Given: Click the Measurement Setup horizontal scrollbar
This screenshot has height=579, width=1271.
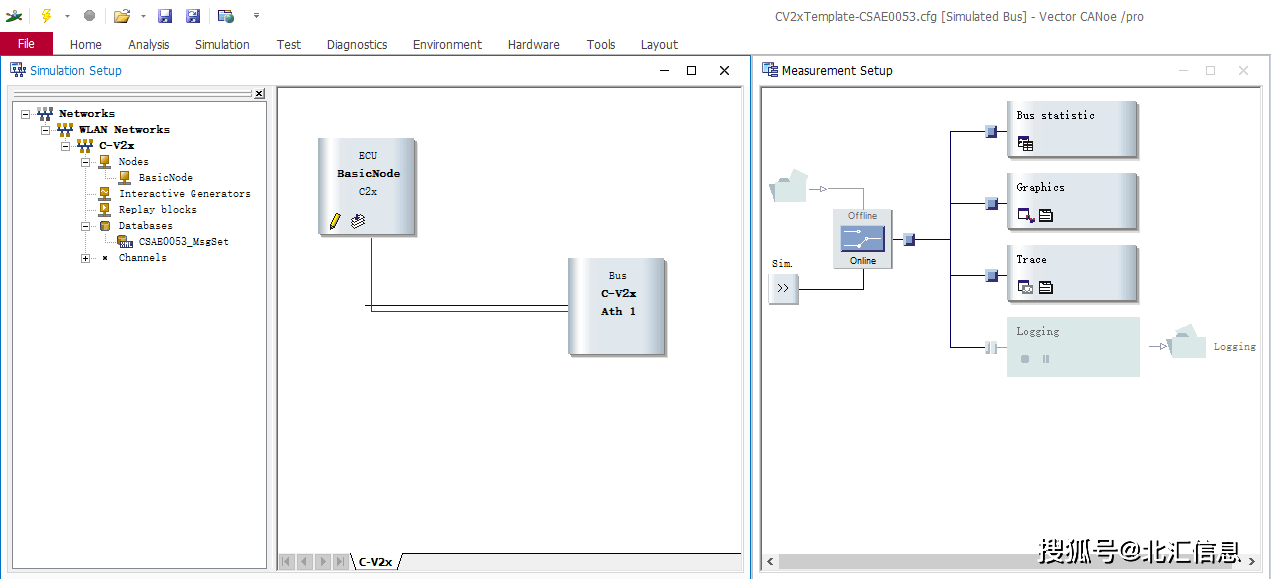Looking at the screenshot, I should tap(1000, 562).
